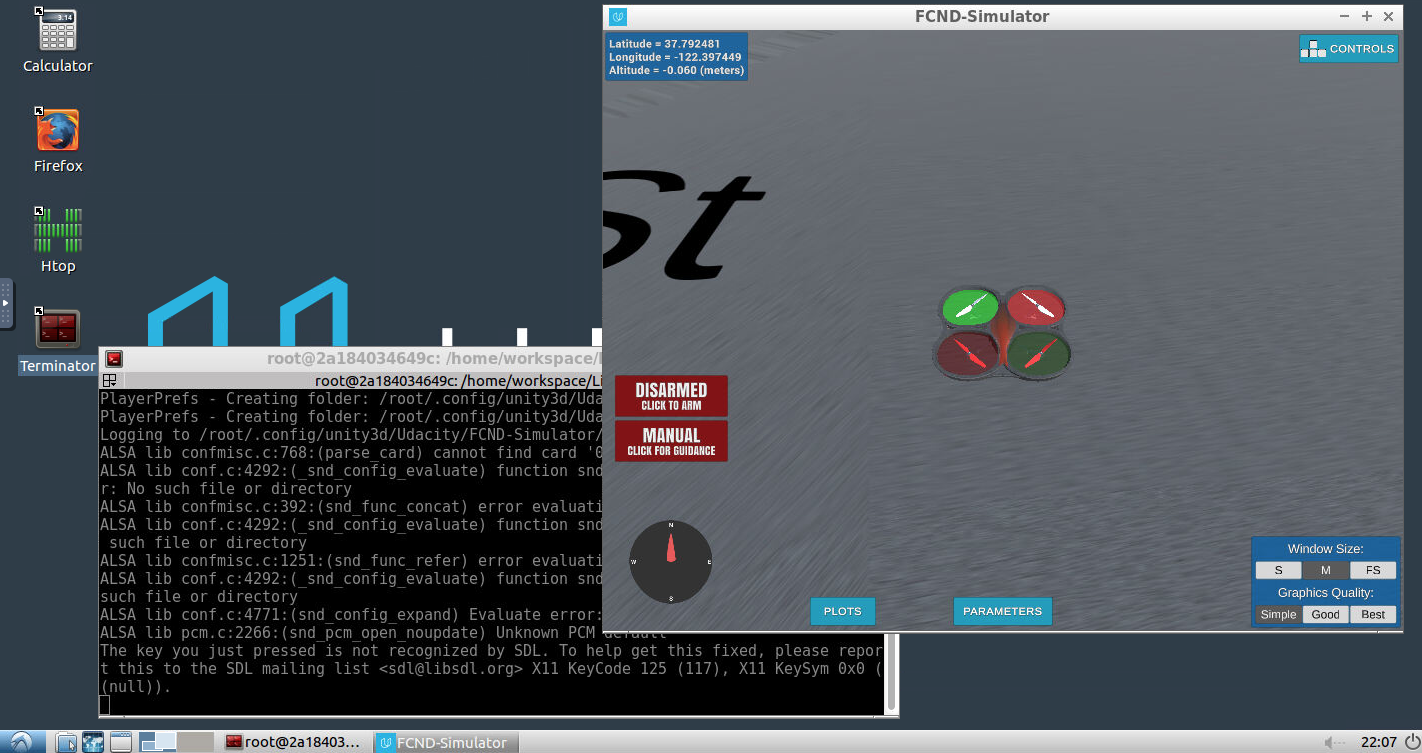Click the compass widget in the simulator
The width and height of the screenshot is (1422, 753).
click(x=670, y=561)
